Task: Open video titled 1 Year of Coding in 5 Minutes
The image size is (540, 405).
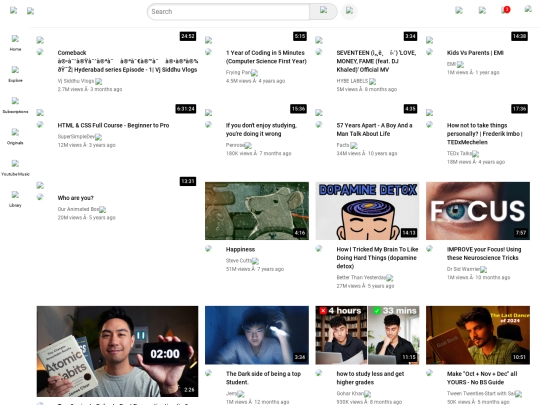Action: pyautogui.click(x=266, y=57)
